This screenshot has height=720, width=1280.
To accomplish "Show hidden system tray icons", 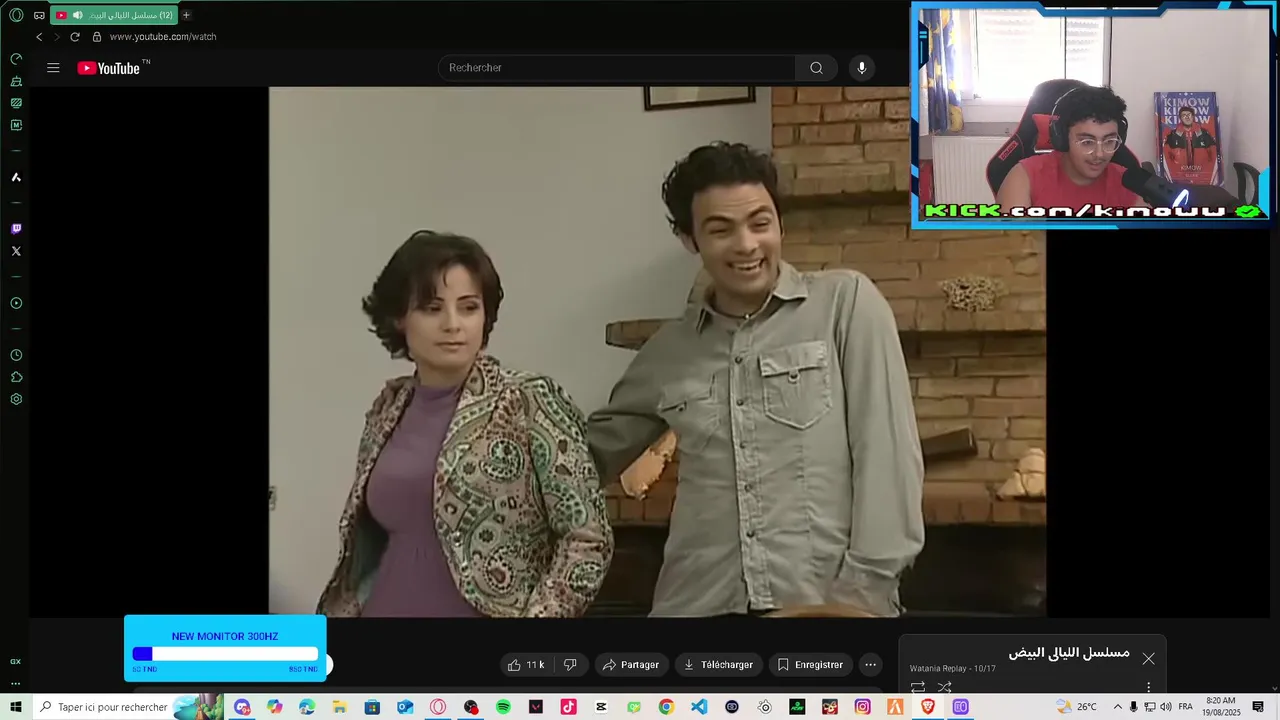I will 1118,707.
